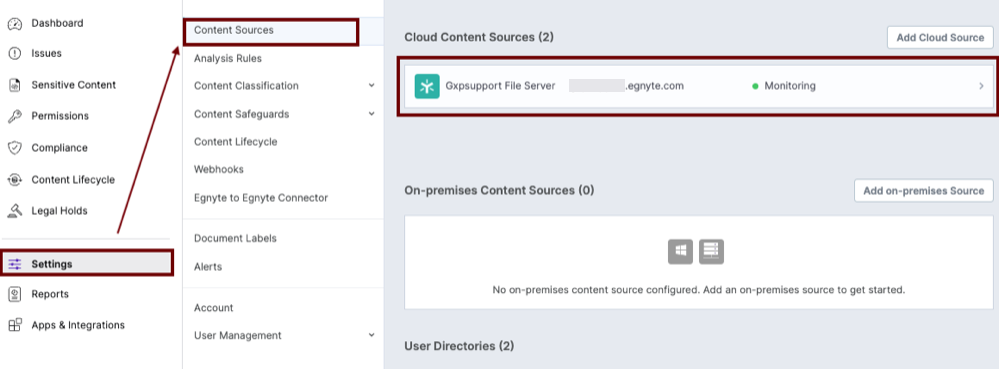Click the Egnyte logo on Gxpsupport row
The image size is (999, 369).
(427, 86)
